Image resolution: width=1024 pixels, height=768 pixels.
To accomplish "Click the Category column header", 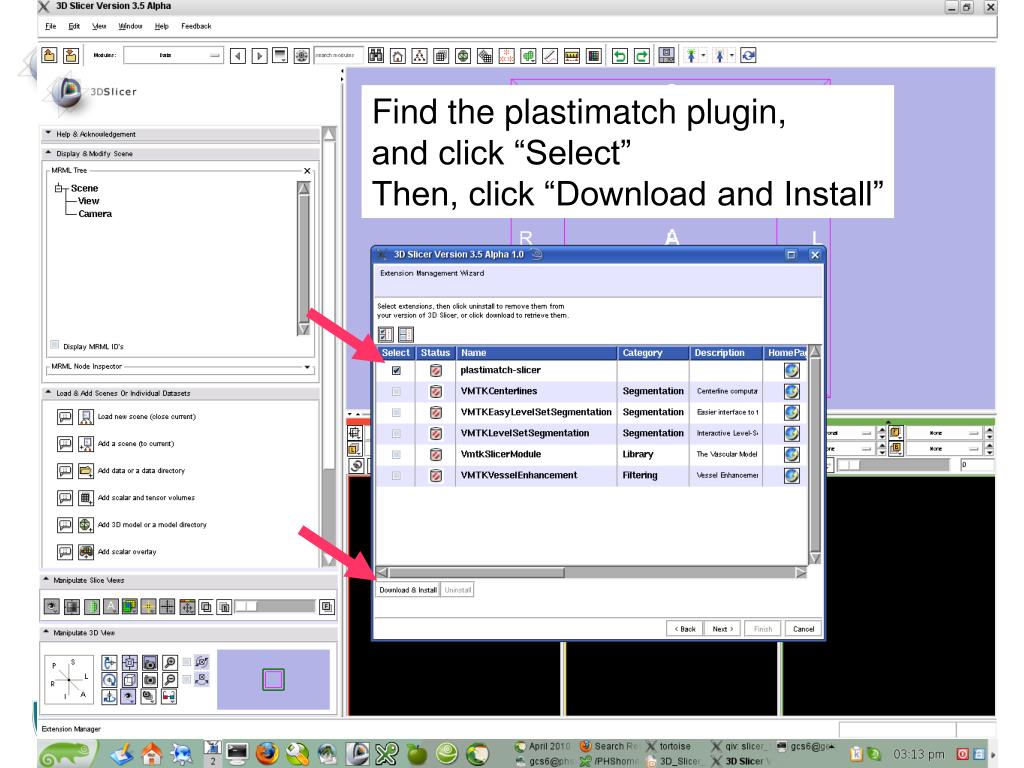I will pos(653,353).
